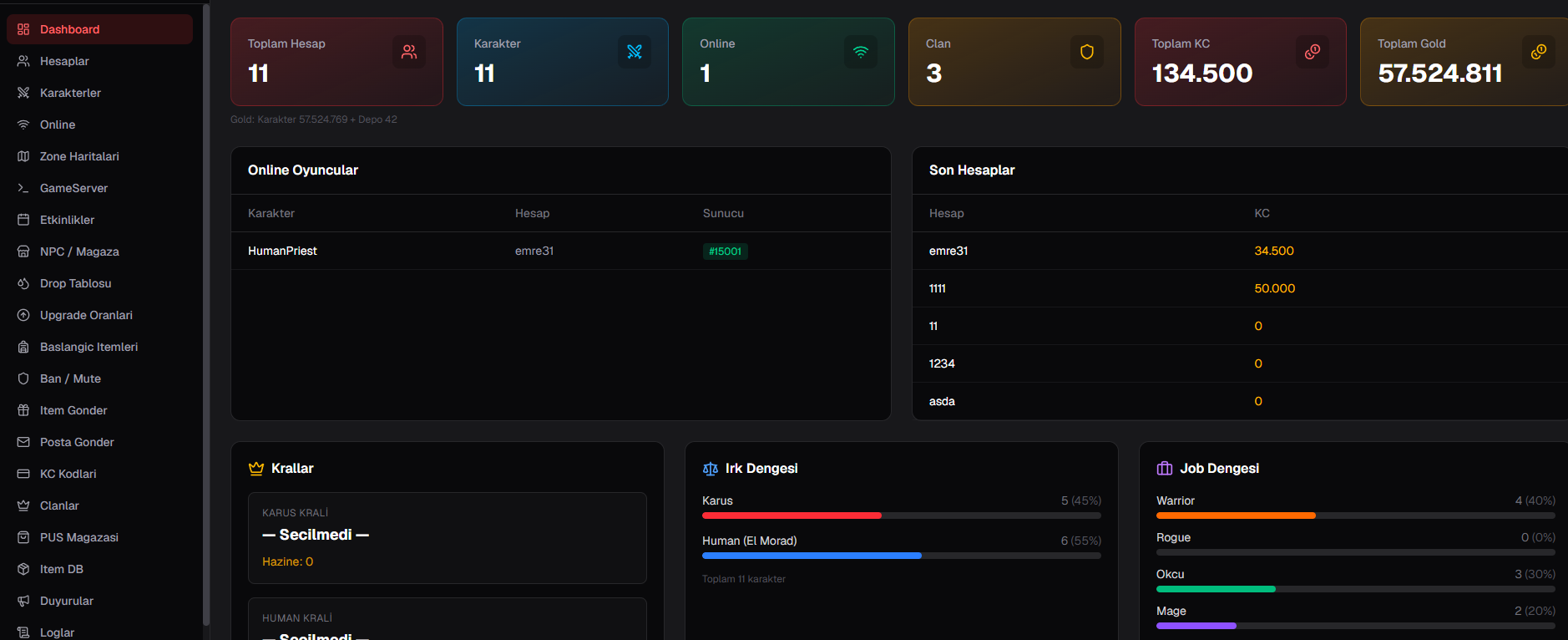The width and height of the screenshot is (1568, 640).
Task: Click the users icon on Toplam Hesap card
Action: [409, 52]
